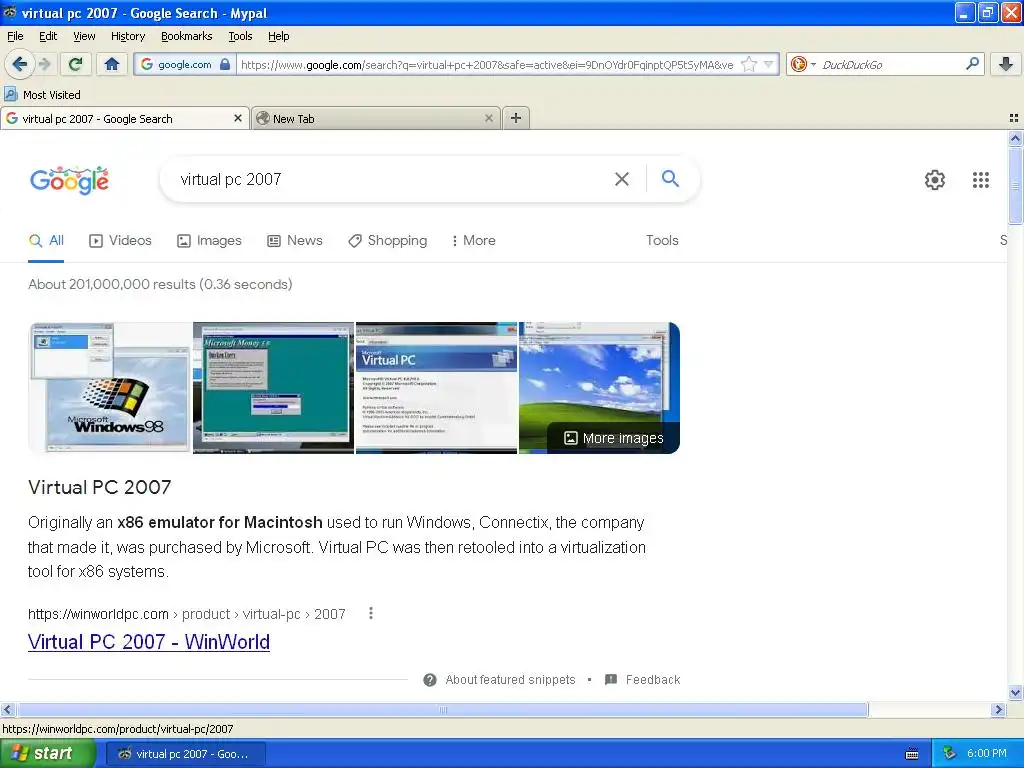The image size is (1024, 768).
Task: Expand the More search filters menu
Action: (473, 240)
